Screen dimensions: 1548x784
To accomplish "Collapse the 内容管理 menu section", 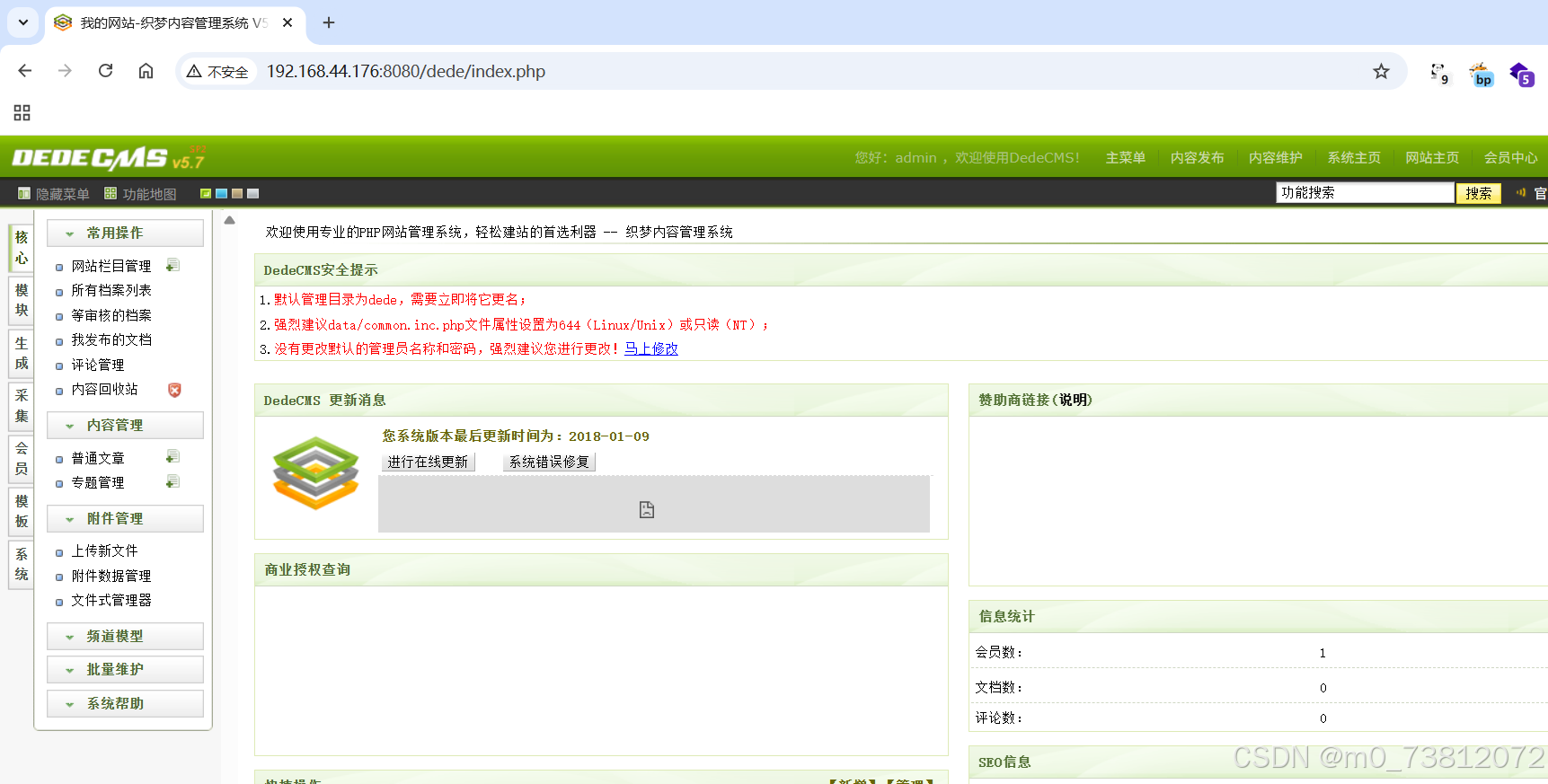I will [x=125, y=425].
